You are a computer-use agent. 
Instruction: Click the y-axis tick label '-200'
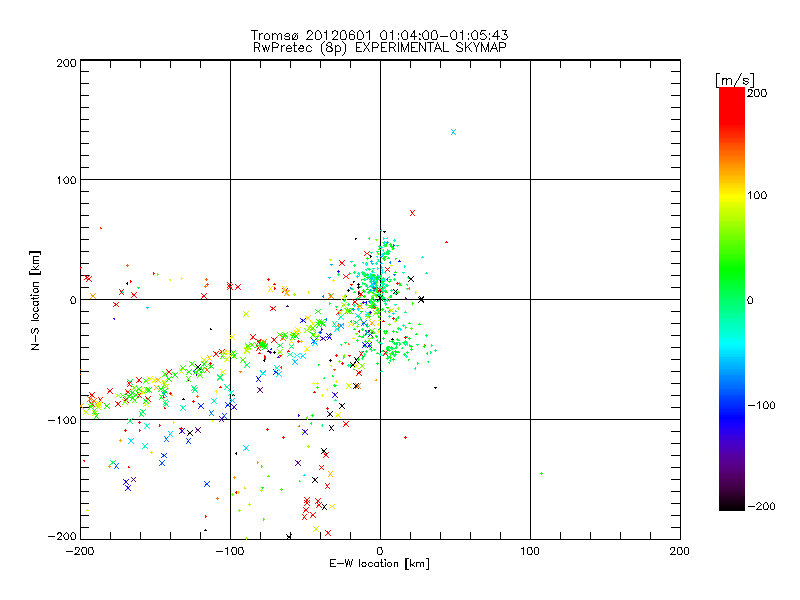(x=62, y=536)
